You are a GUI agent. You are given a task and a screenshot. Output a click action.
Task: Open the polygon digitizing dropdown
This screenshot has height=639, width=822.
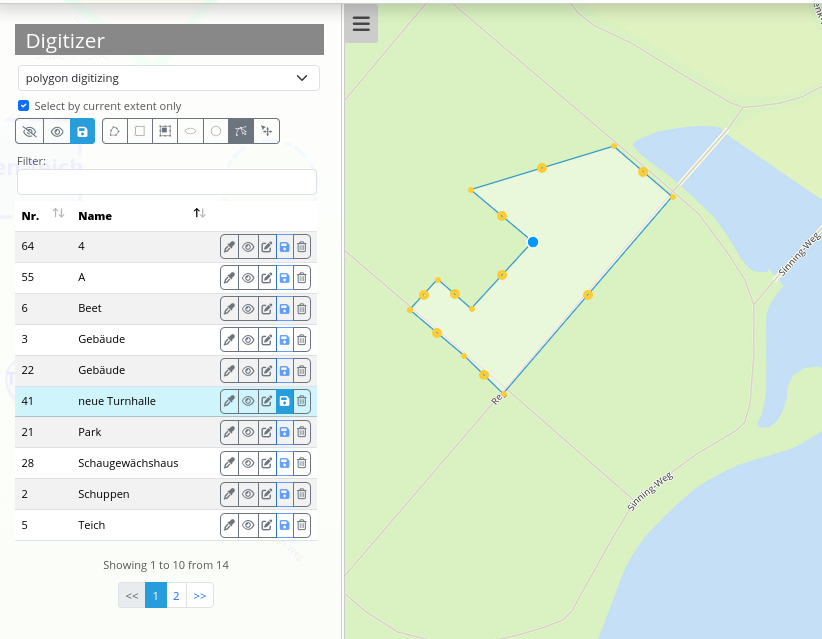[x=168, y=78]
